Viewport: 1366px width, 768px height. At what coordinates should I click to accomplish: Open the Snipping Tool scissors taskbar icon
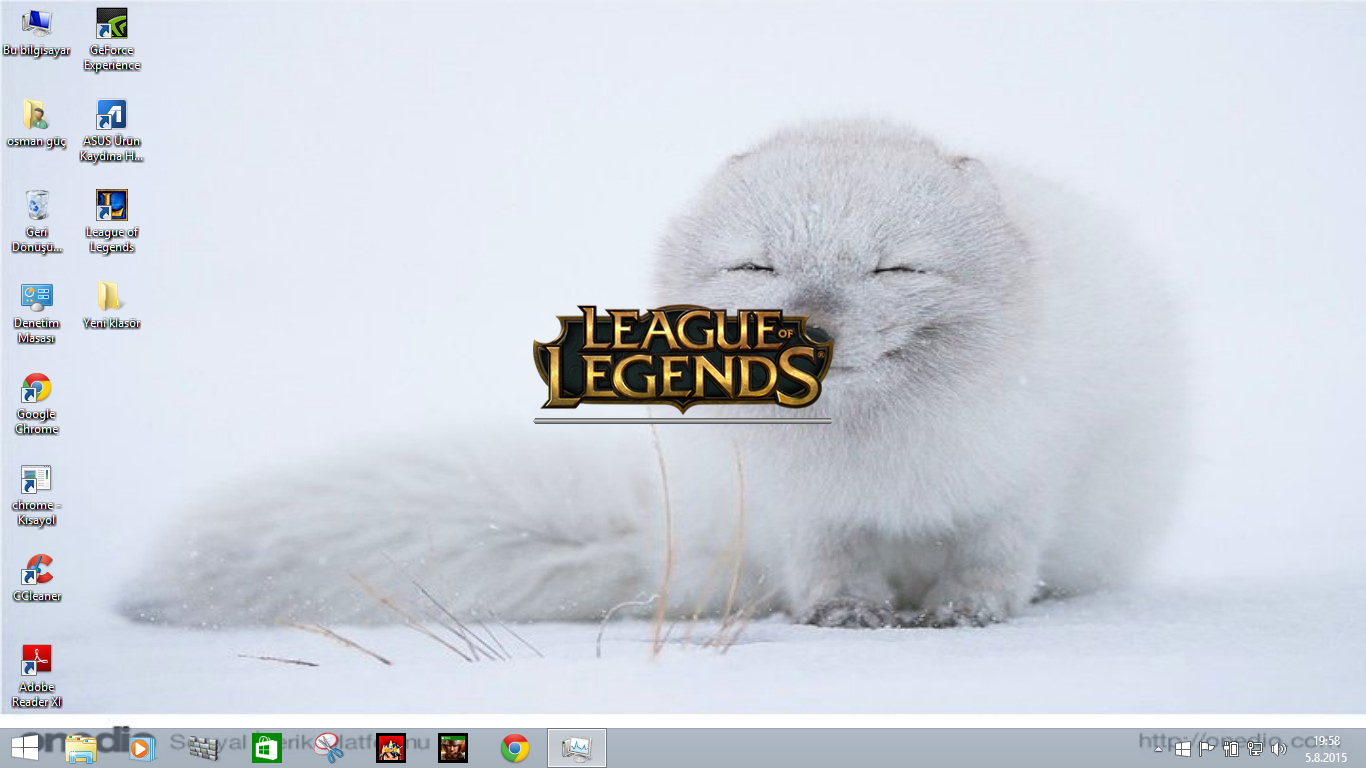[329, 748]
